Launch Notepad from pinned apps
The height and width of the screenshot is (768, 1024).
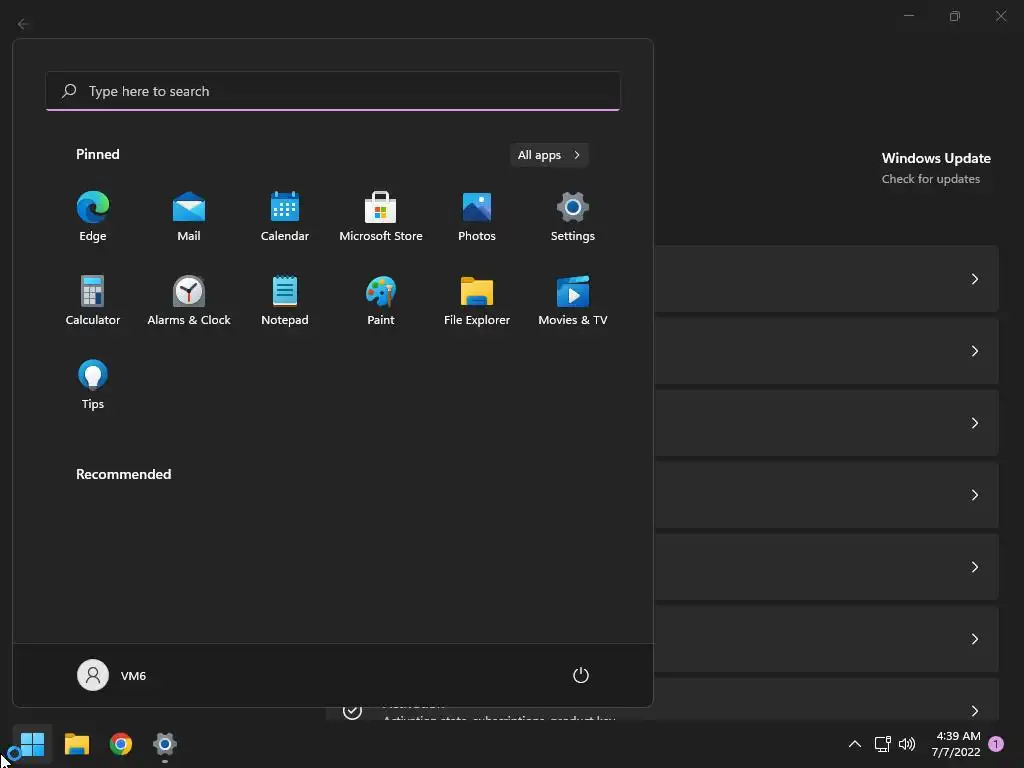(x=285, y=301)
